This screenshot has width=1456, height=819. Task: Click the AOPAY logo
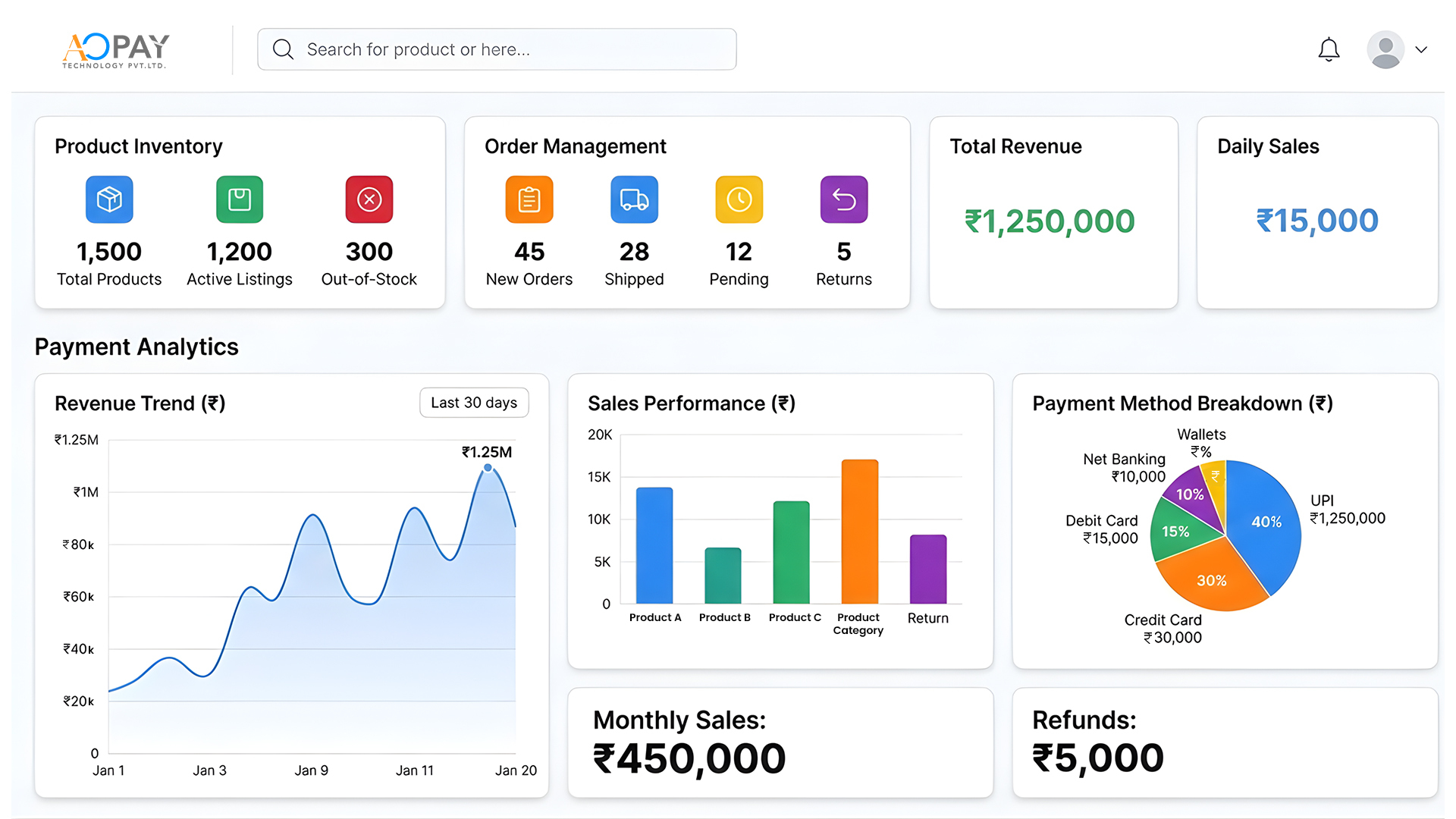116,50
